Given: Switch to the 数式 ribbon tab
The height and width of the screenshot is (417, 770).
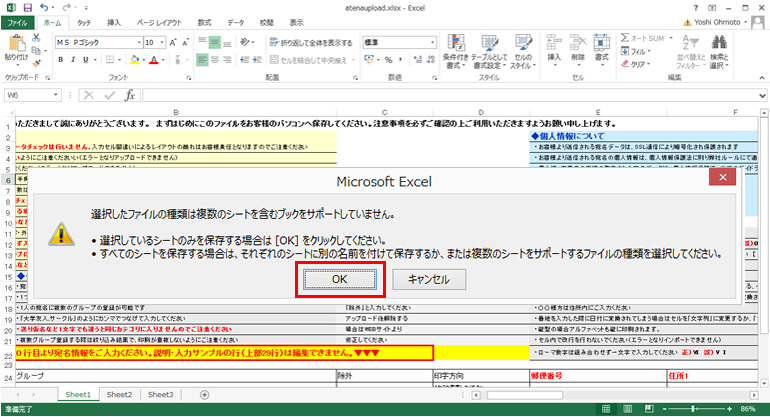Looking at the screenshot, I should (x=204, y=21).
